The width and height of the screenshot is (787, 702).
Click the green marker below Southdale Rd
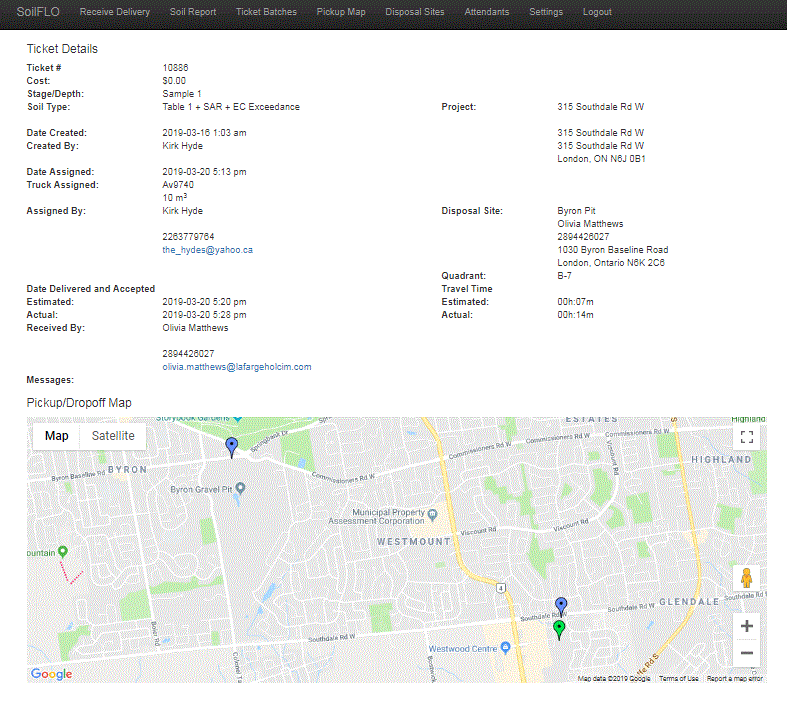coord(559,630)
